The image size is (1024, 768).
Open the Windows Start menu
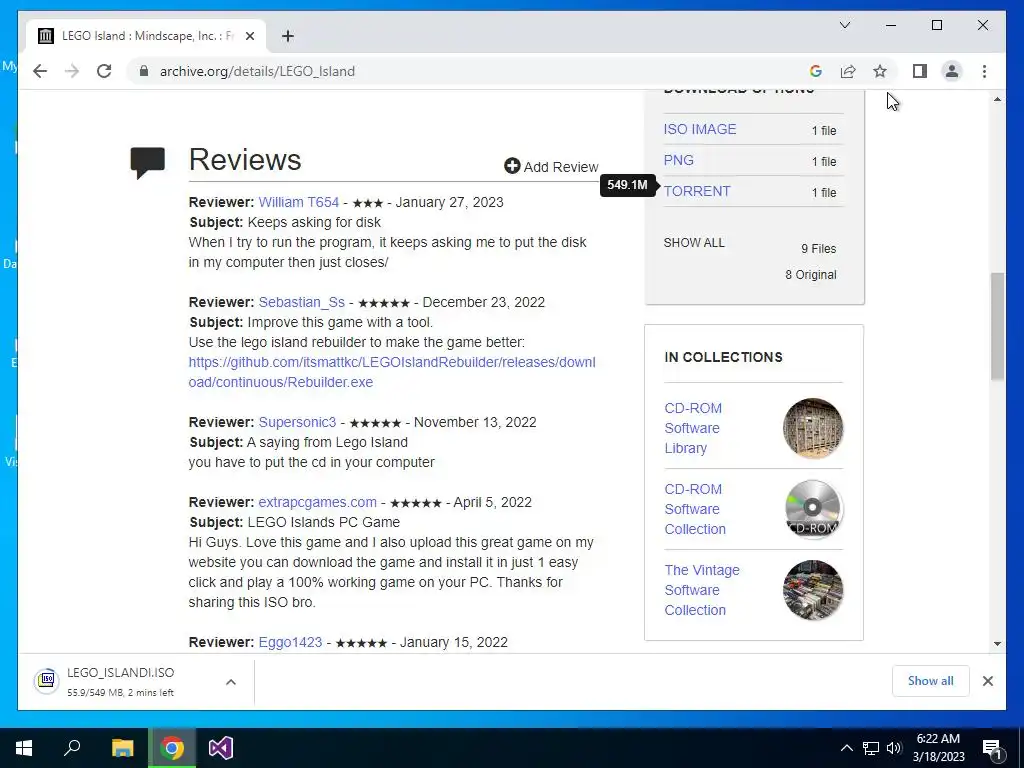pos(24,748)
